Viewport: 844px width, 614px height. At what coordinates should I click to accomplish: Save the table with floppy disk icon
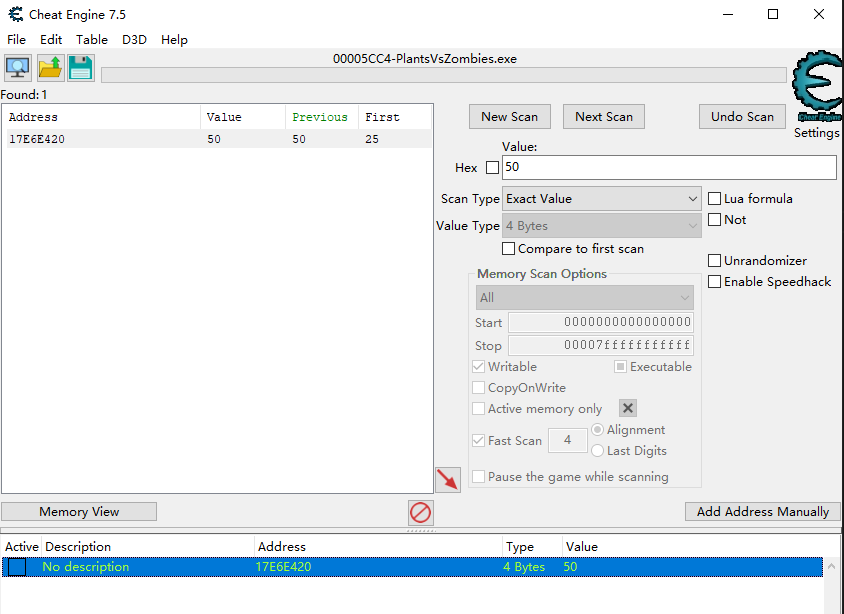81,68
